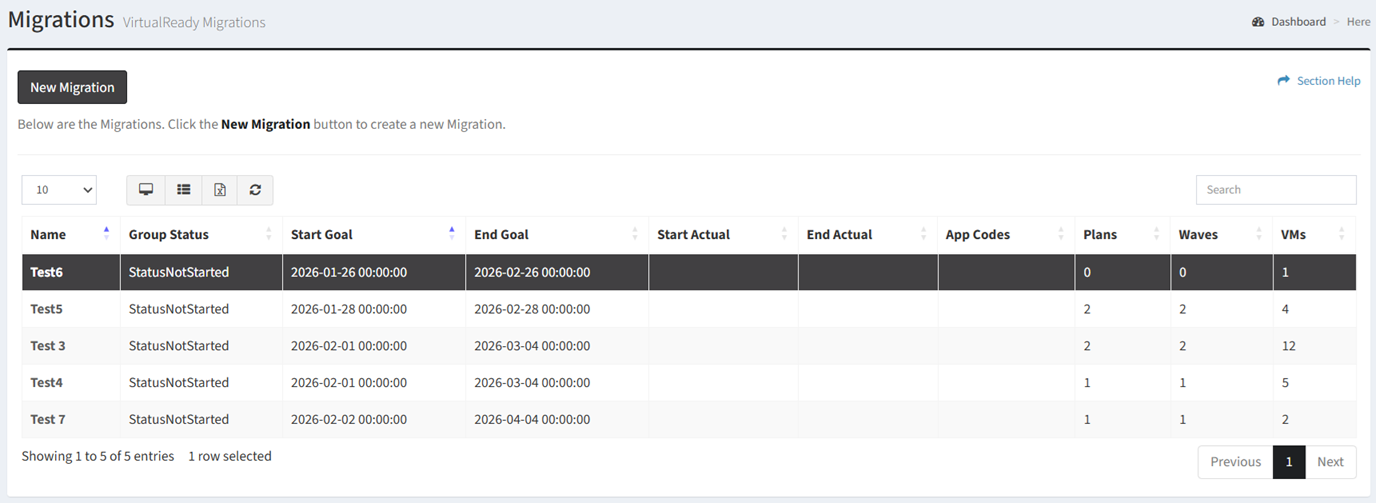This screenshot has height=503, width=1376.
Task: Click the list view icon in toolbar
Action: [x=183, y=190]
